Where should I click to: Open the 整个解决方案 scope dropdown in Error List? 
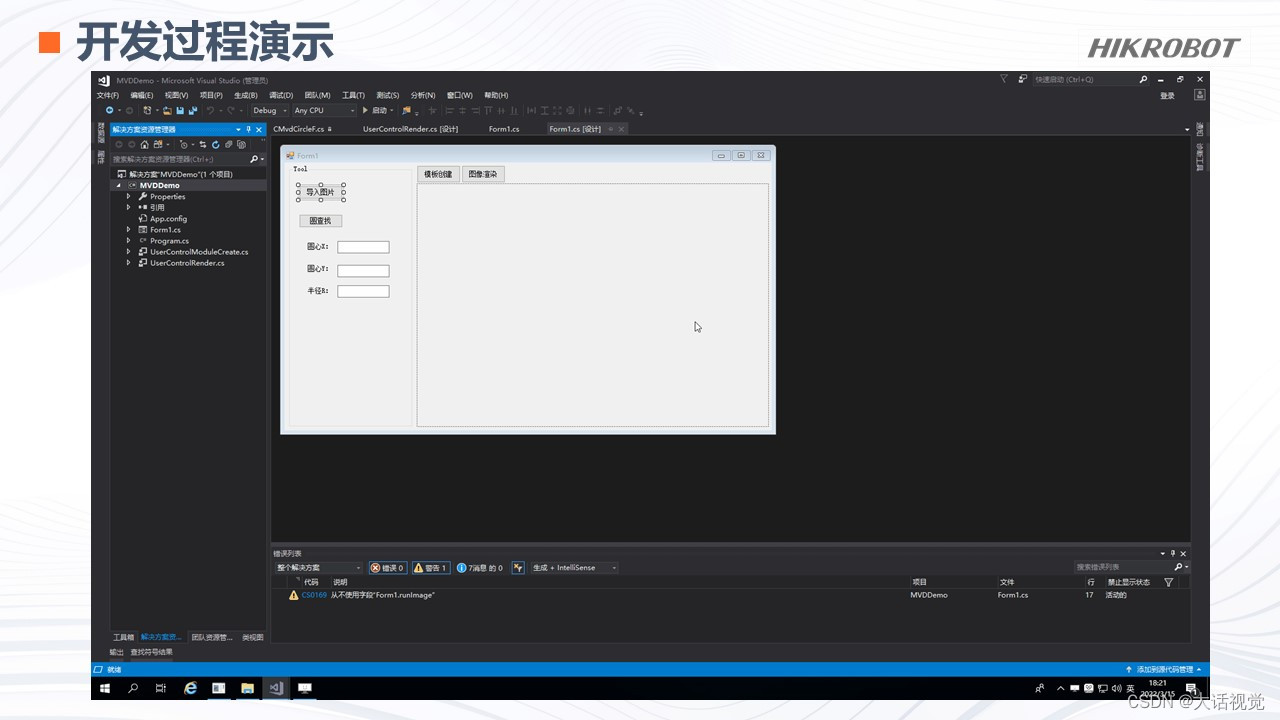coord(319,567)
